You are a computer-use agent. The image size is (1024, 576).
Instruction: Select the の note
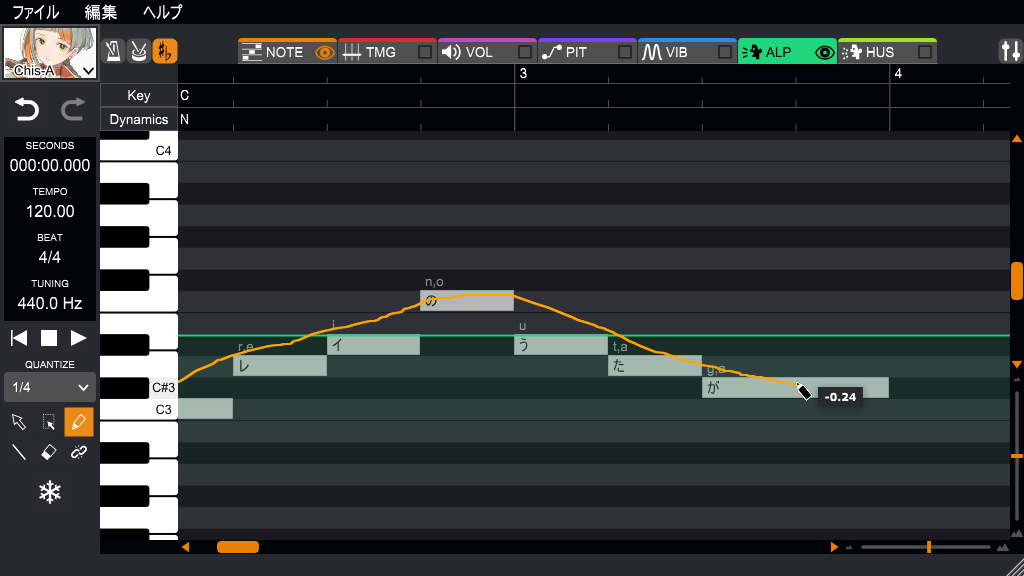[467, 300]
